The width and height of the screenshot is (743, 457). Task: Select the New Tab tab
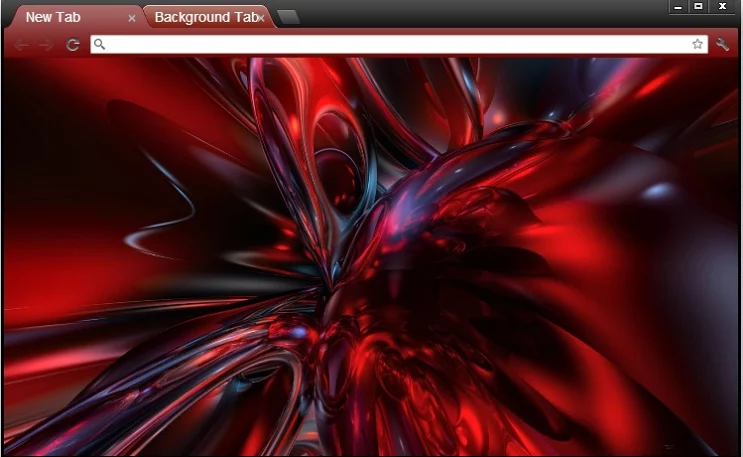click(60, 17)
